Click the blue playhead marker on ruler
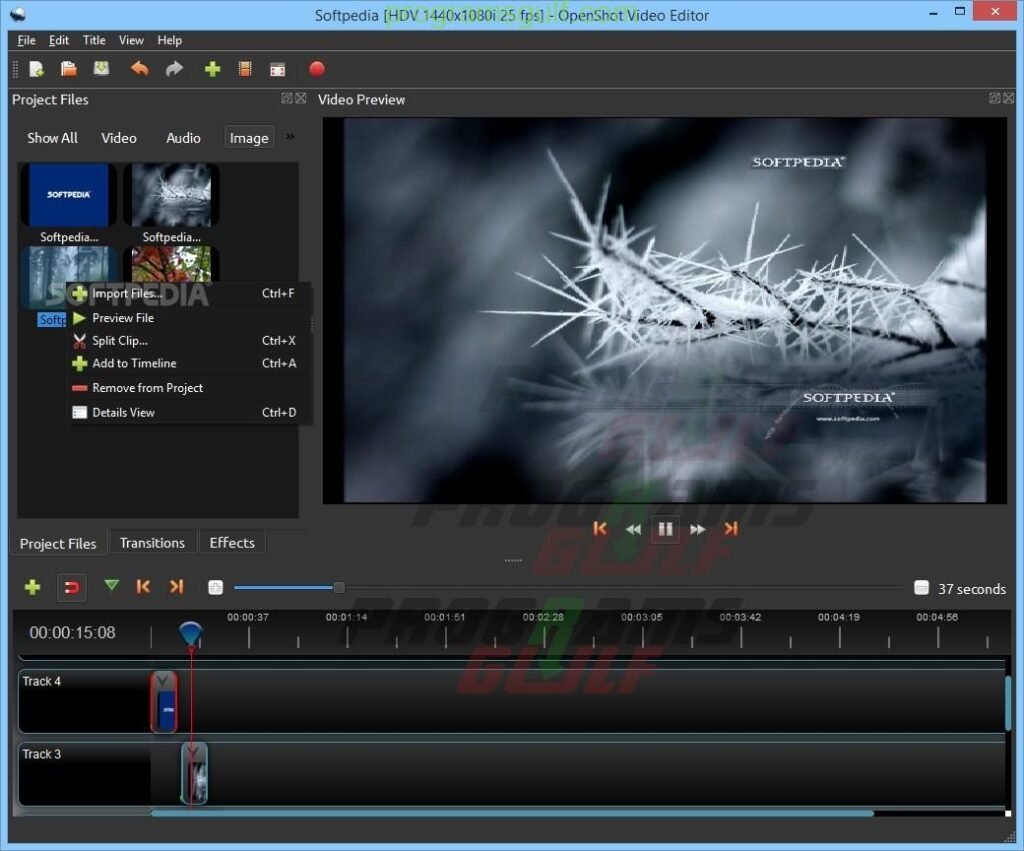Screen dimensions: 1024x851 (x=191, y=634)
